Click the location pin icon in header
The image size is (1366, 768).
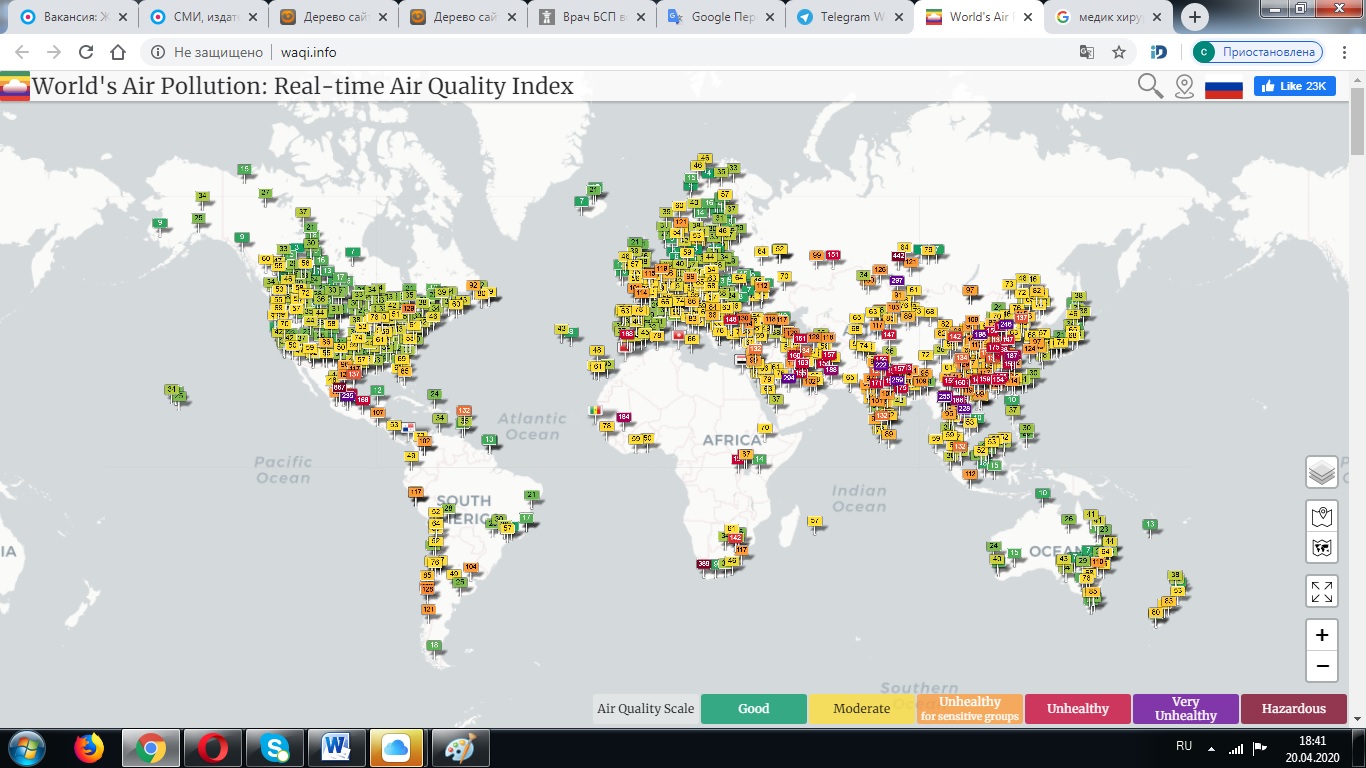click(1184, 87)
